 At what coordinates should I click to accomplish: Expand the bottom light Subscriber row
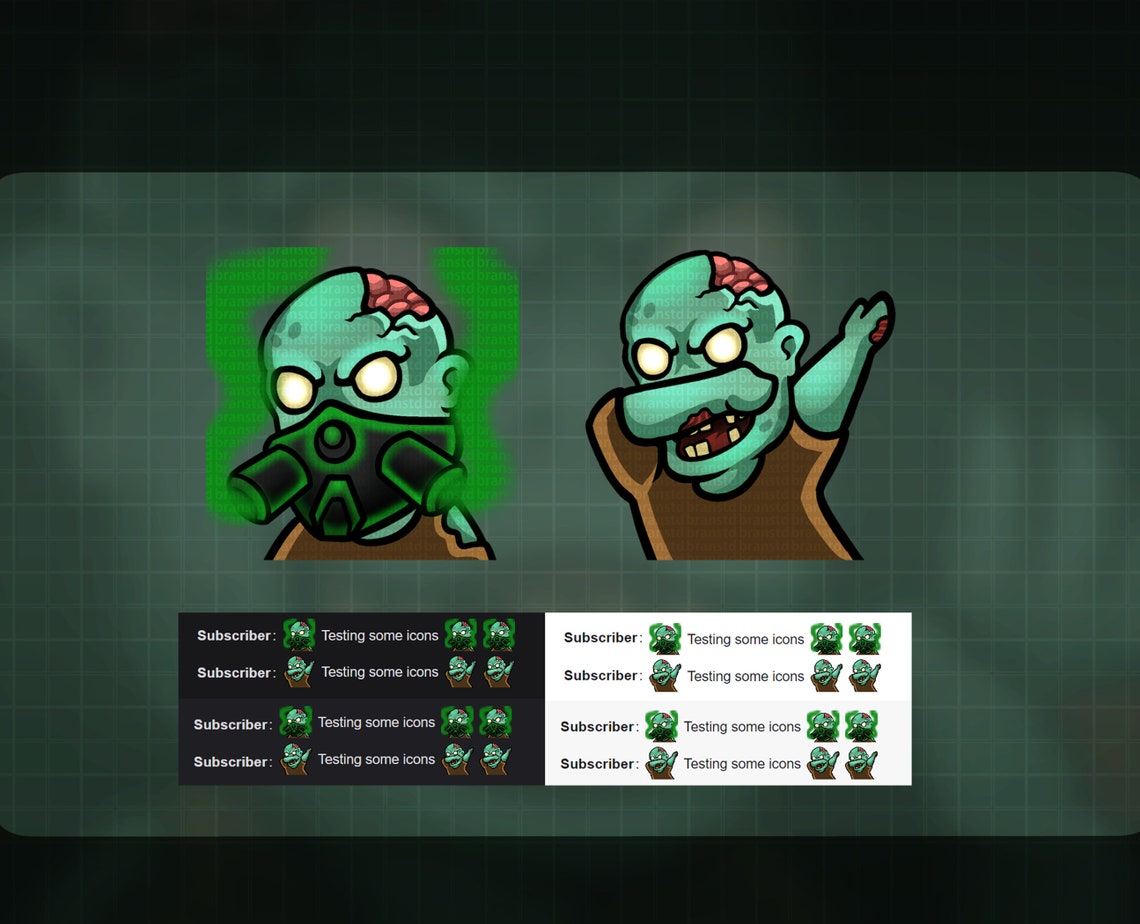(x=727, y=763)
